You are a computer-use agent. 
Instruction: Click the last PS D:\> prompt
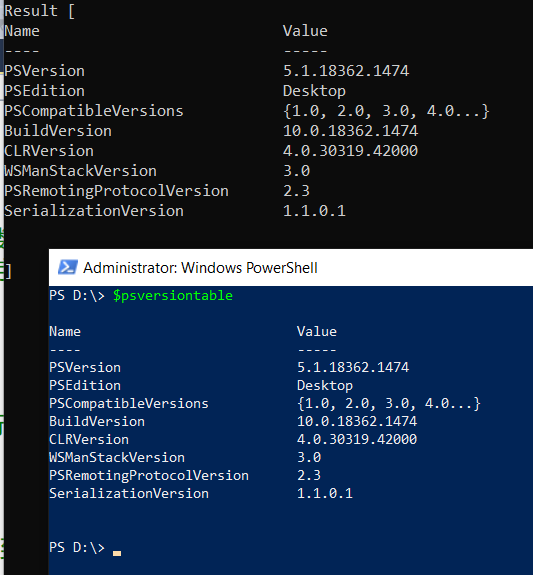click(x=77, y=547)
